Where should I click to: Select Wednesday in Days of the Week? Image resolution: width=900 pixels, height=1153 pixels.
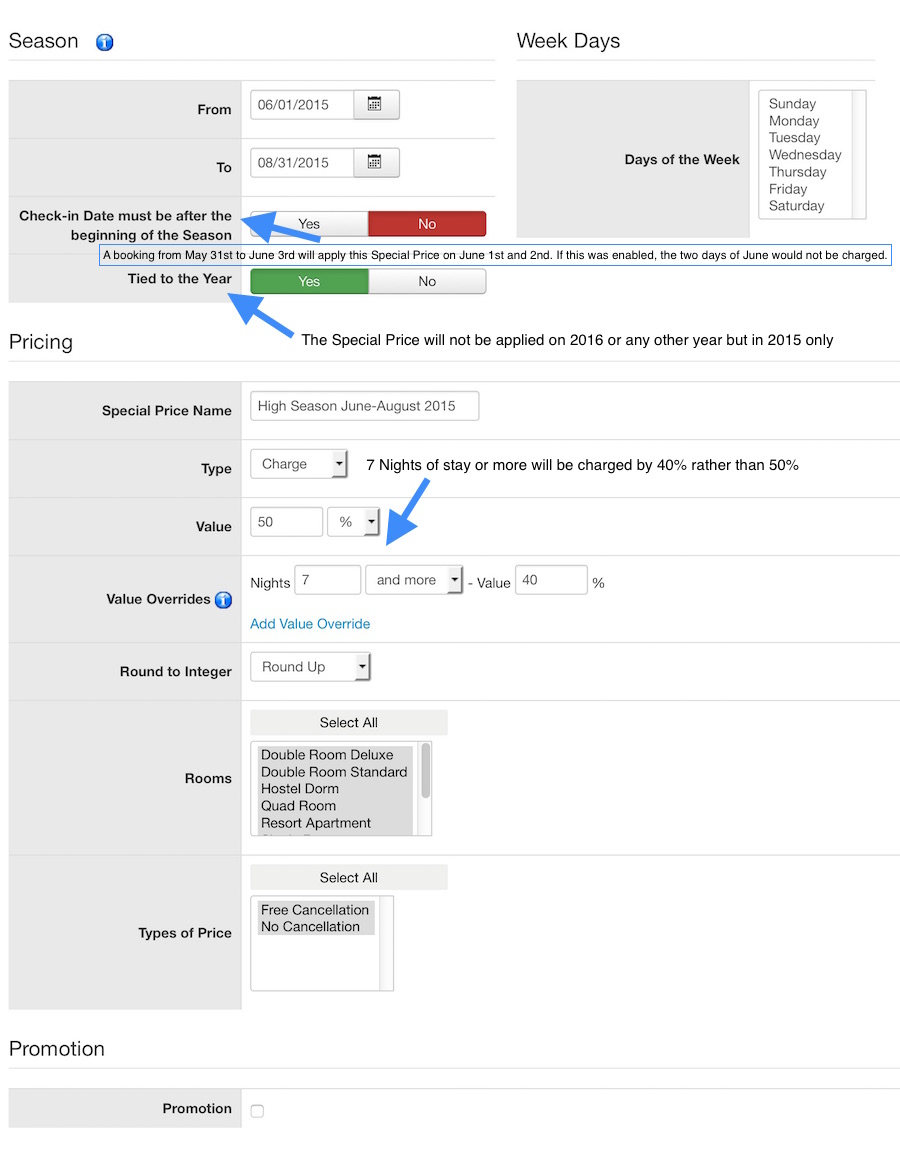pyautogui.click(x=804, y=155)
